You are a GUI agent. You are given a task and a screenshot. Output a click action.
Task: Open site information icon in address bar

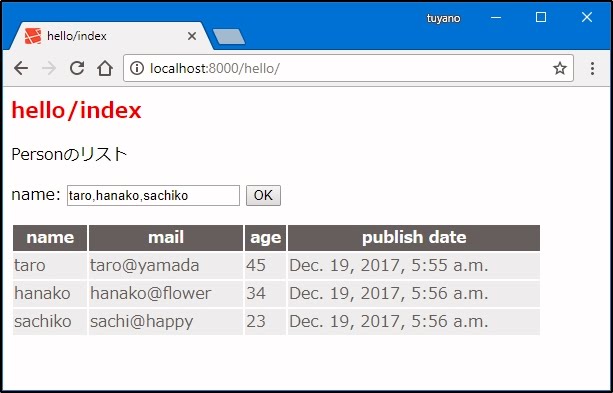[x=137, y=68]
